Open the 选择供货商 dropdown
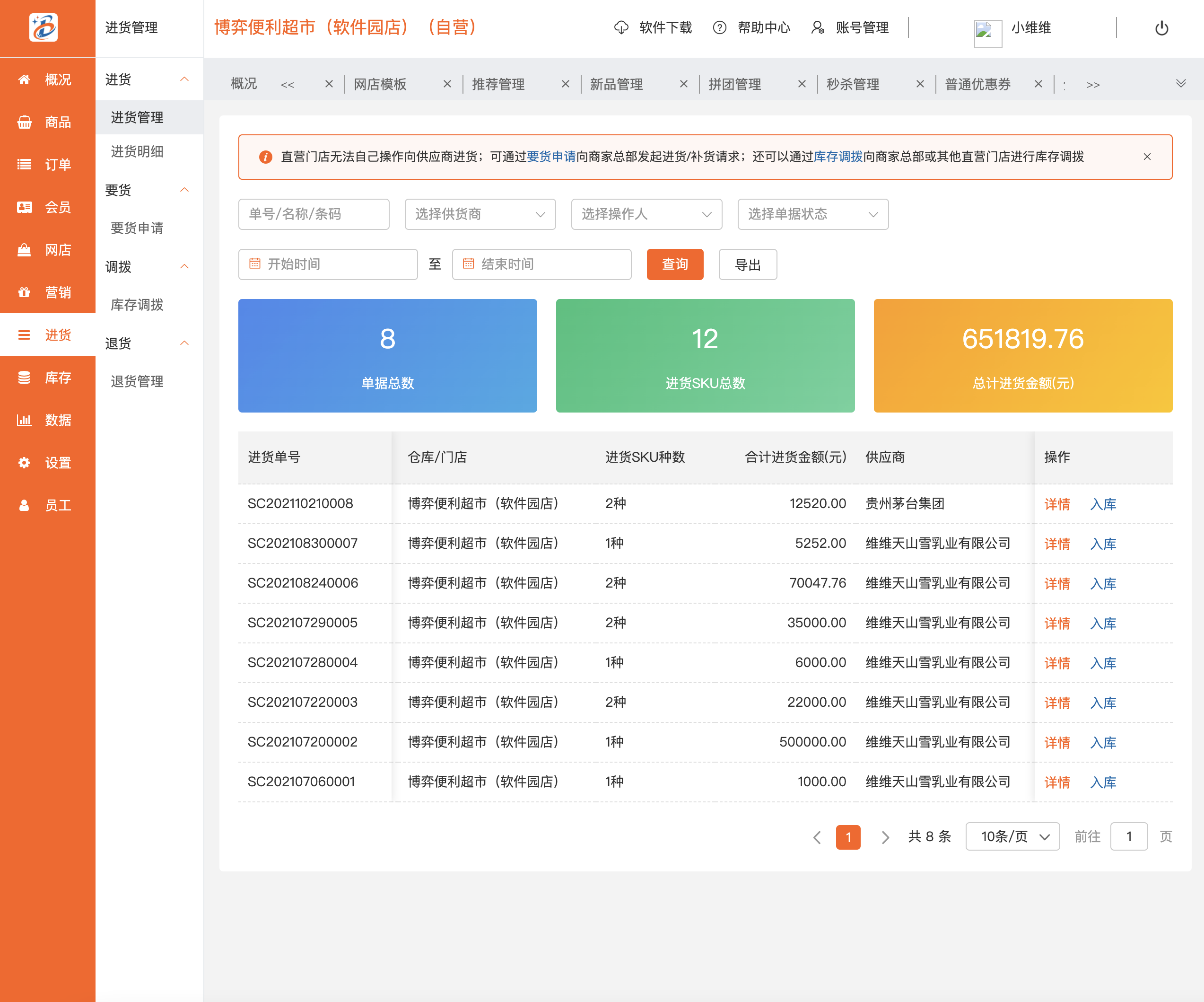1204x1002 pixels. [x=480, y=214]
